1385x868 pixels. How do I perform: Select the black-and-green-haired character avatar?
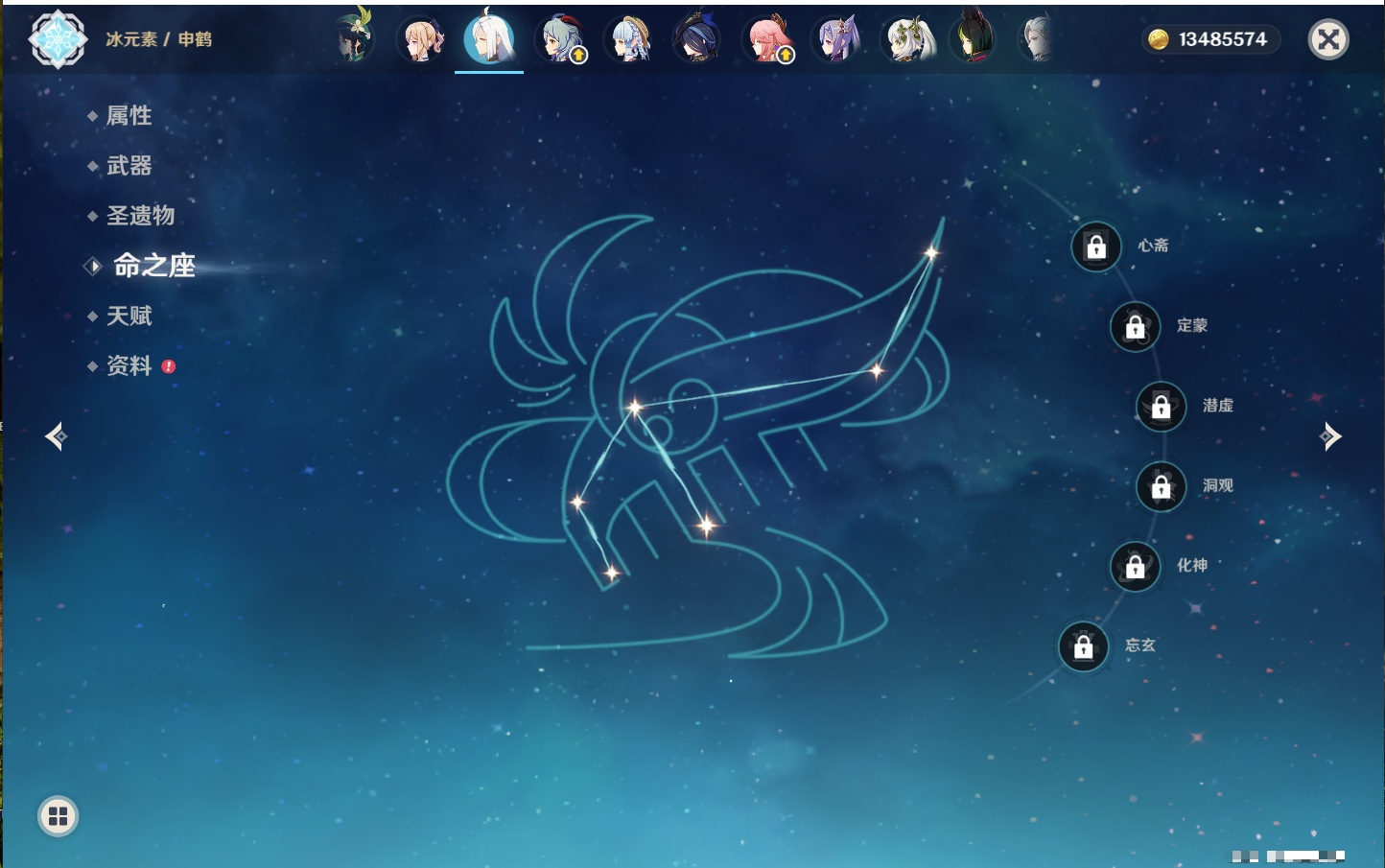[973, 38]
